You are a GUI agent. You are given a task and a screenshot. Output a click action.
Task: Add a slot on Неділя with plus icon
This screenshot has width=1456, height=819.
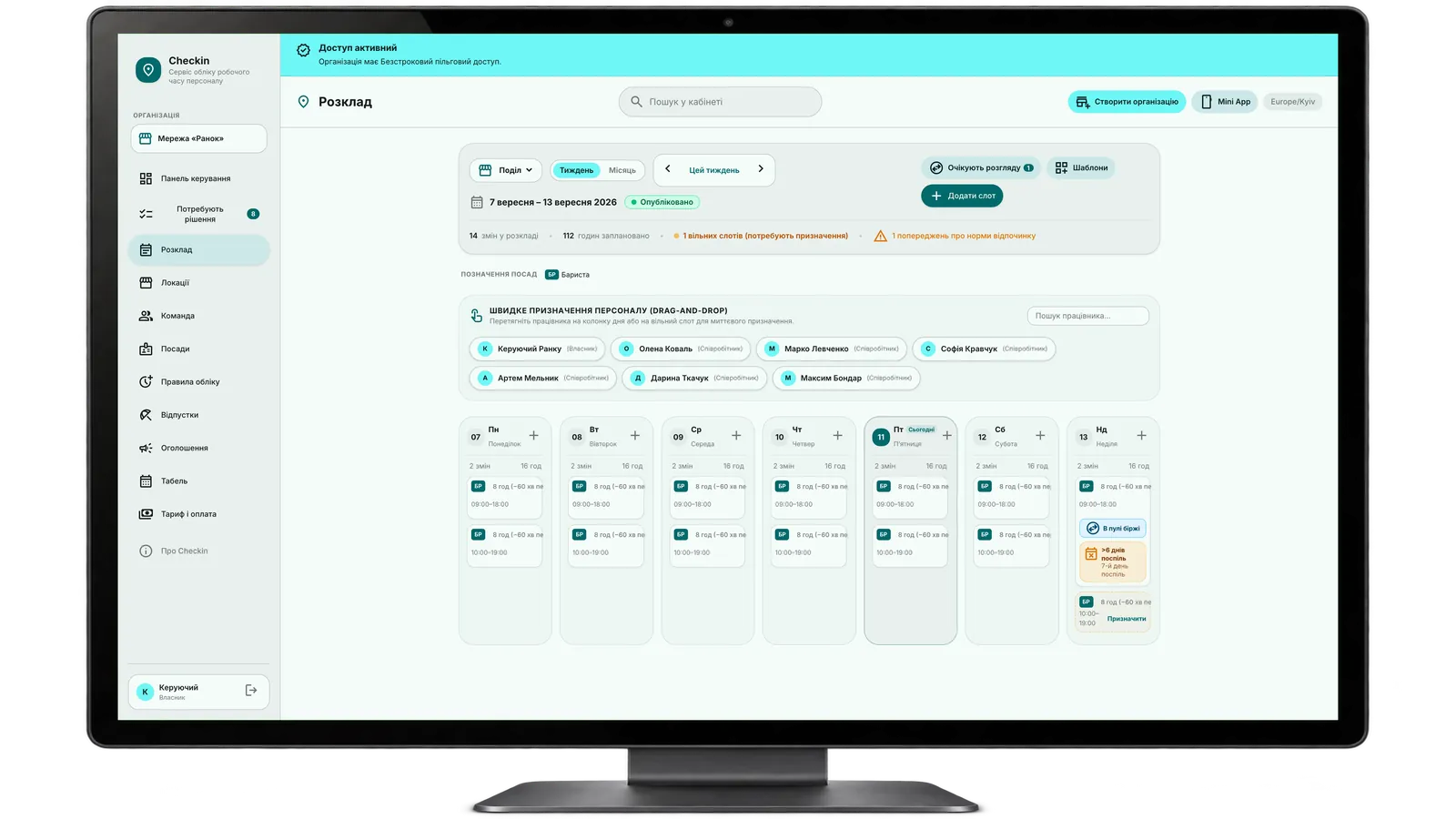(1142, 436)
